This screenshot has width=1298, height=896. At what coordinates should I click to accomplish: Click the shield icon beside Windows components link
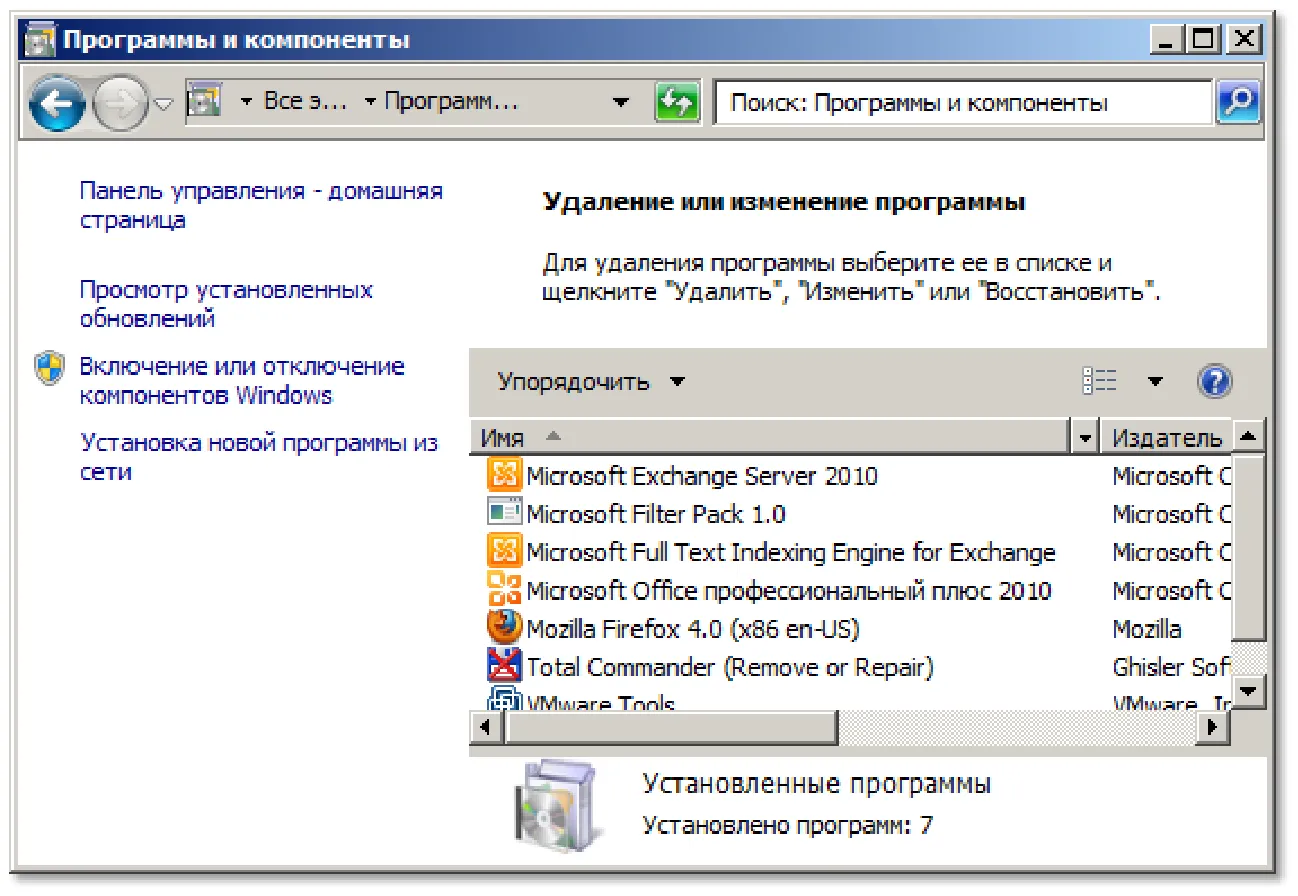pyautogui.click(x=49, y=368)
